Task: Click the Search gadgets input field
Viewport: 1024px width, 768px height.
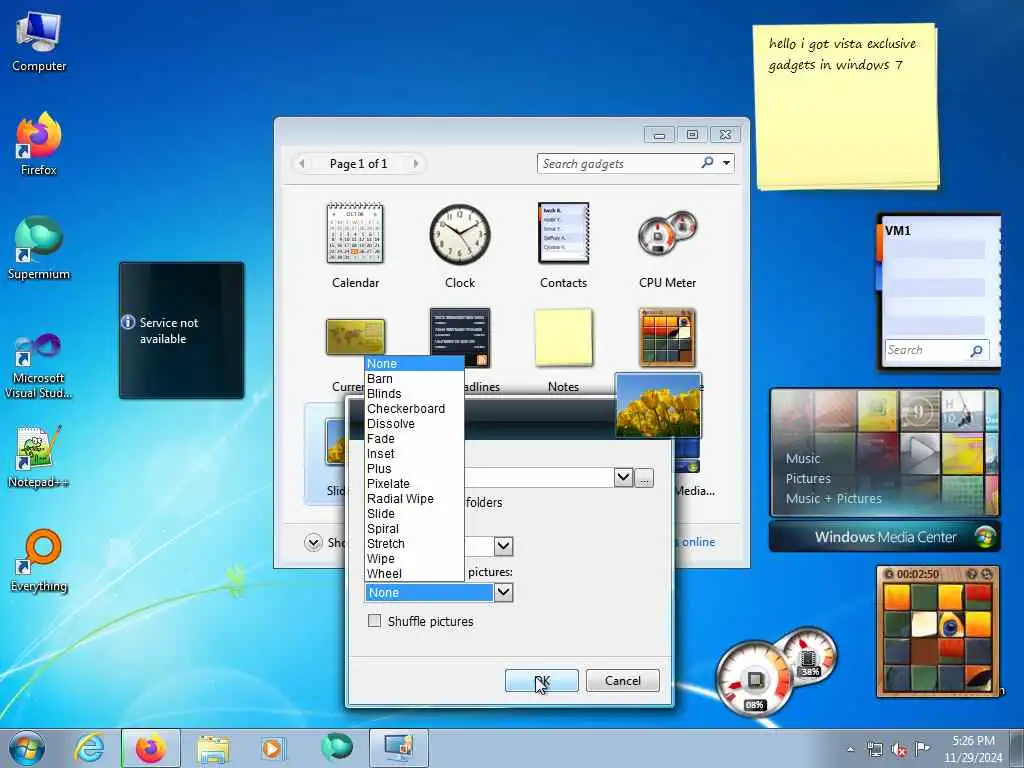Action: tap(618, 163)
